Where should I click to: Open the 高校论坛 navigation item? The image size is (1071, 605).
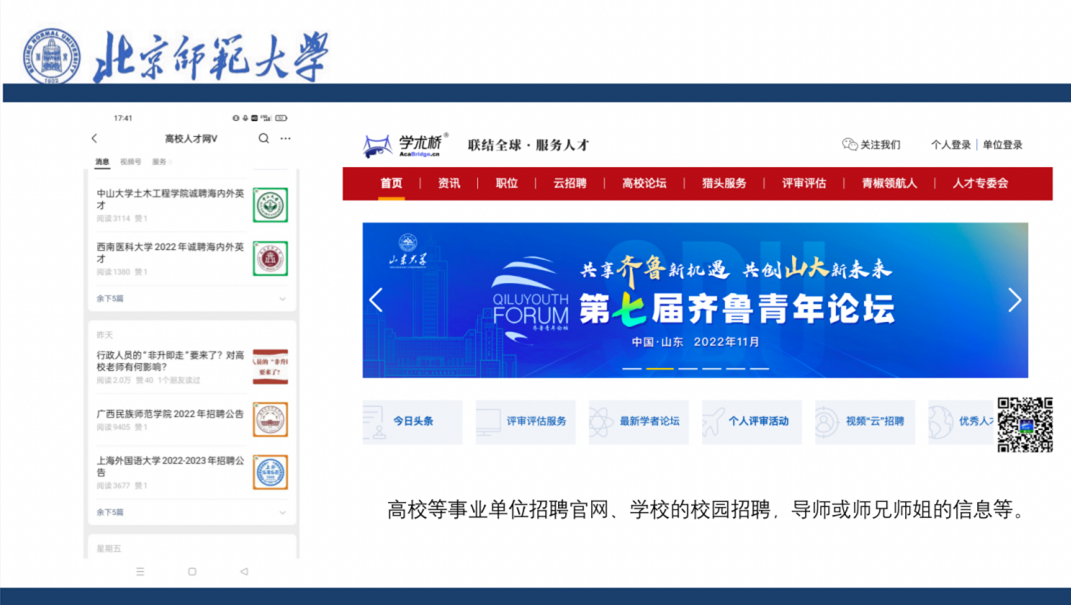pyautogui.click(x=644, y=183)
